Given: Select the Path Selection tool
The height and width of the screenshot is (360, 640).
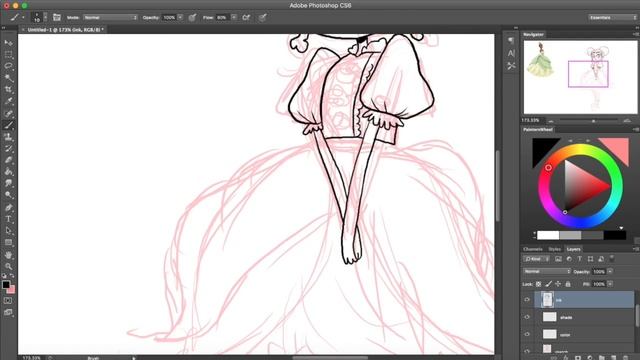Looking at the screenshot, I should click(x=8, y=231).
